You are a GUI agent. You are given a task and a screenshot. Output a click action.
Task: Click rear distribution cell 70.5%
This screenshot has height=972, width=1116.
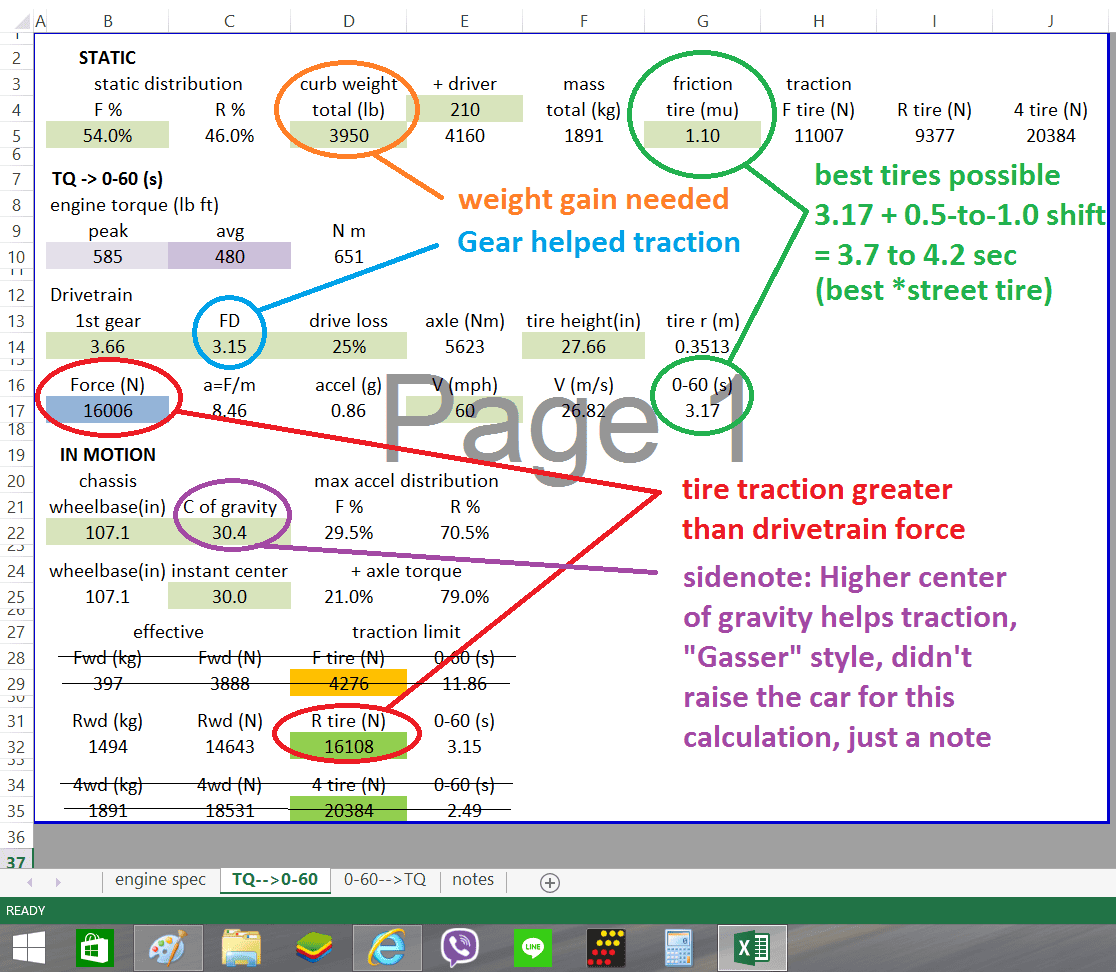pos(465,532)
